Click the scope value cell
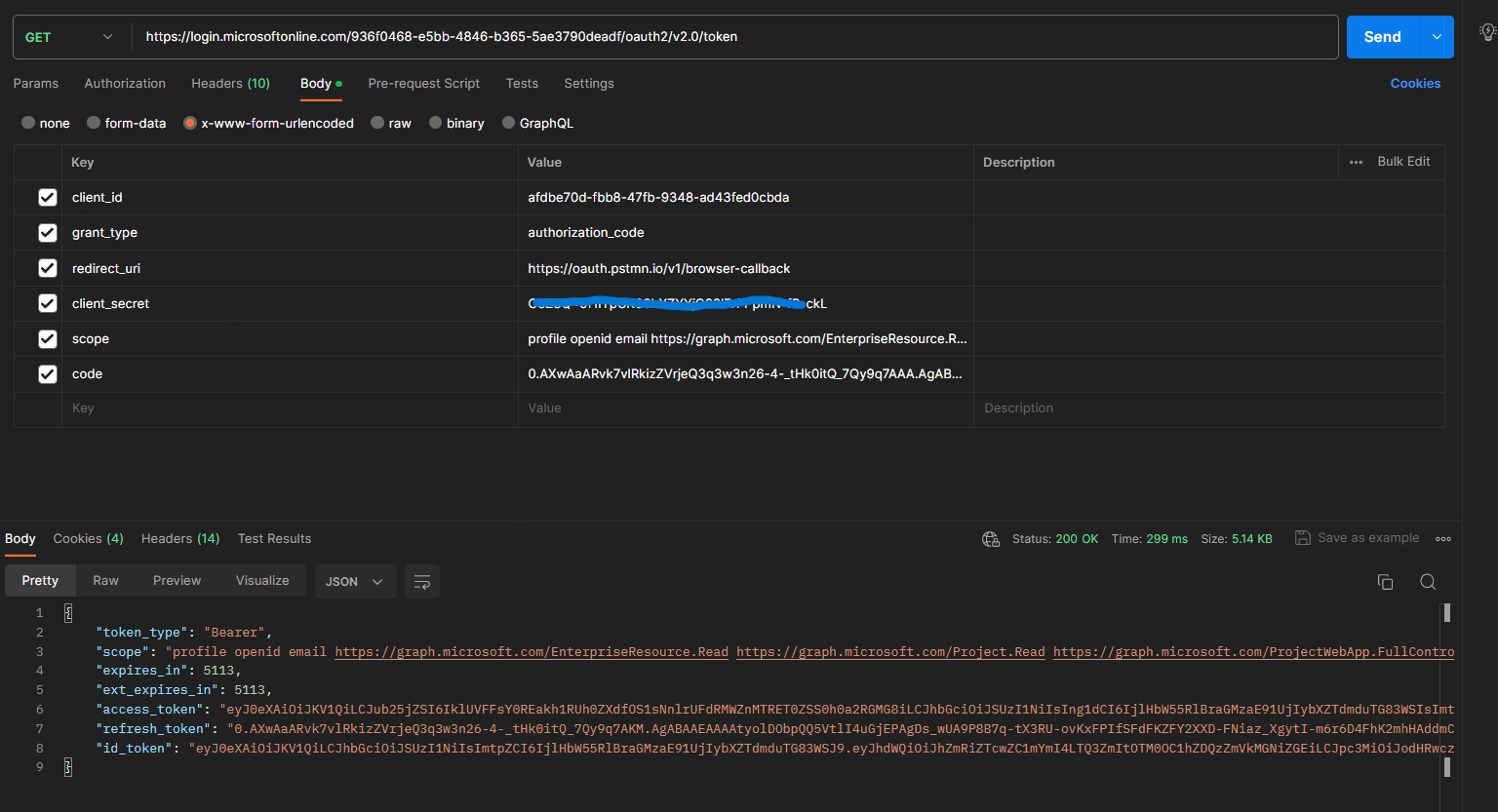The image size is (1498, 812). [x=746, y=339]
